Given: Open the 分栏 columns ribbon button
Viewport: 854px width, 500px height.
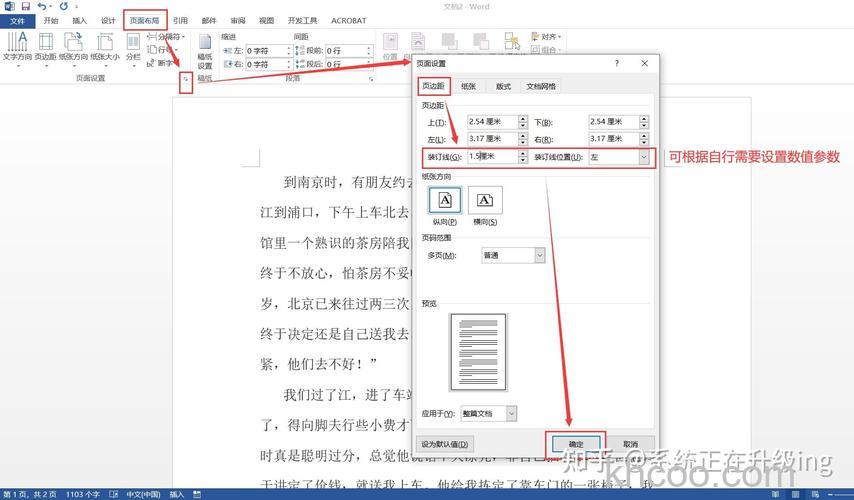Looking at the screenshot, I should [x=133, y=47].
